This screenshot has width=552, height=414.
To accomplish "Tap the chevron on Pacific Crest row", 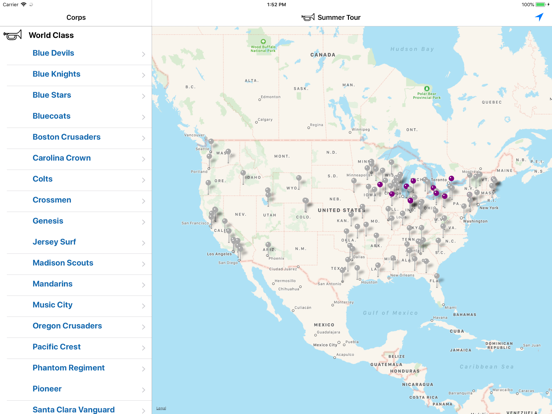I will point(143,348).
